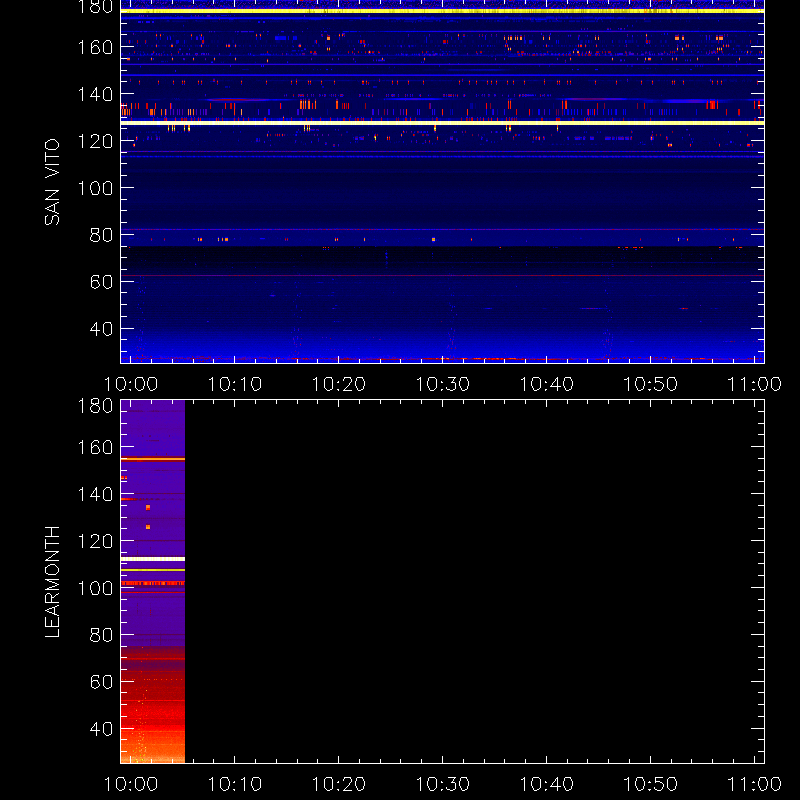
Task: Click the Learmonth spectrogram data strip
Action: [153, 582]
